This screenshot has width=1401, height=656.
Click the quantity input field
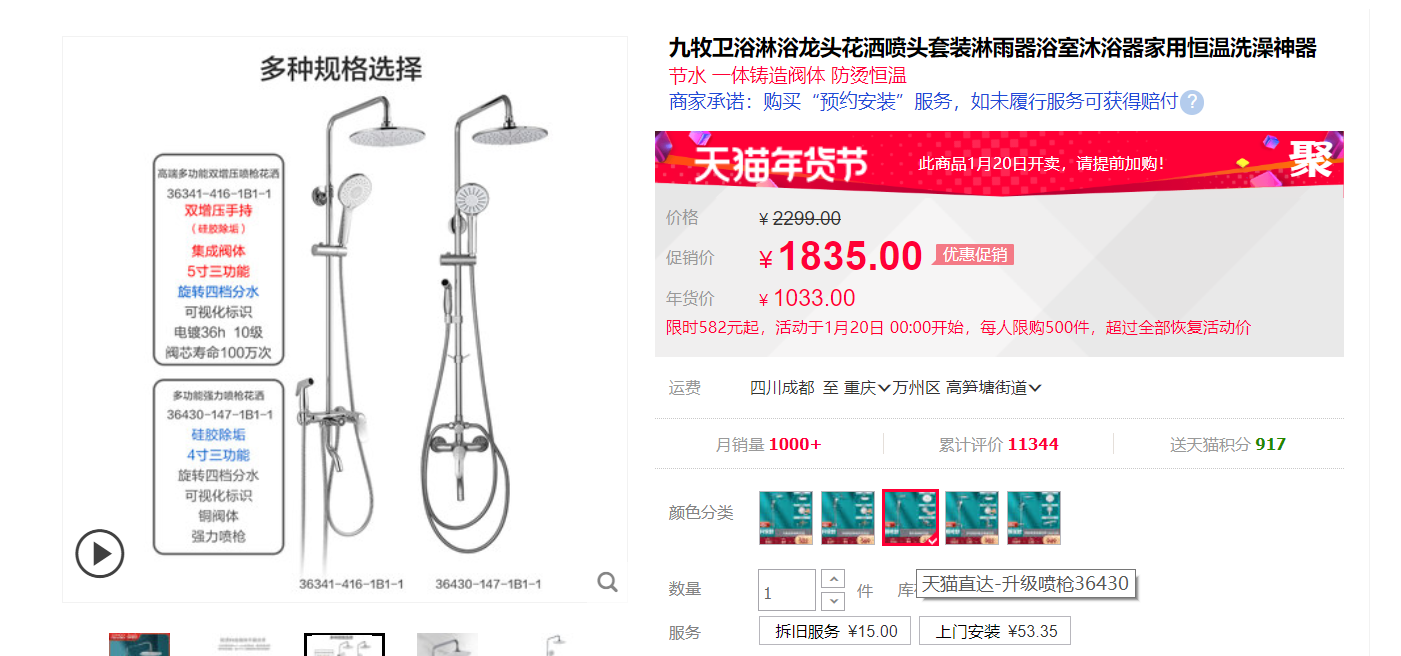[x=787, y=590]
